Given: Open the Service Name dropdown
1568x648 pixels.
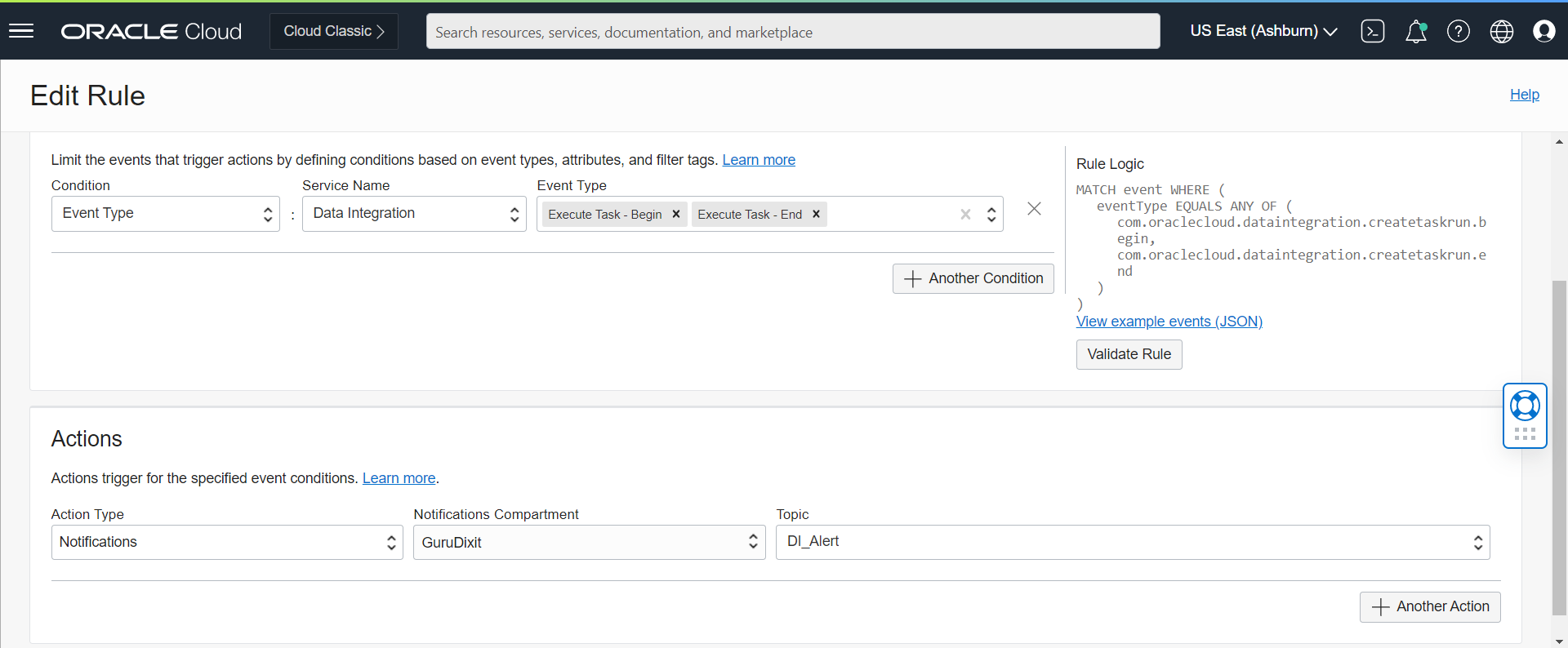Looking at the screenshot, I should click(414, 214).
